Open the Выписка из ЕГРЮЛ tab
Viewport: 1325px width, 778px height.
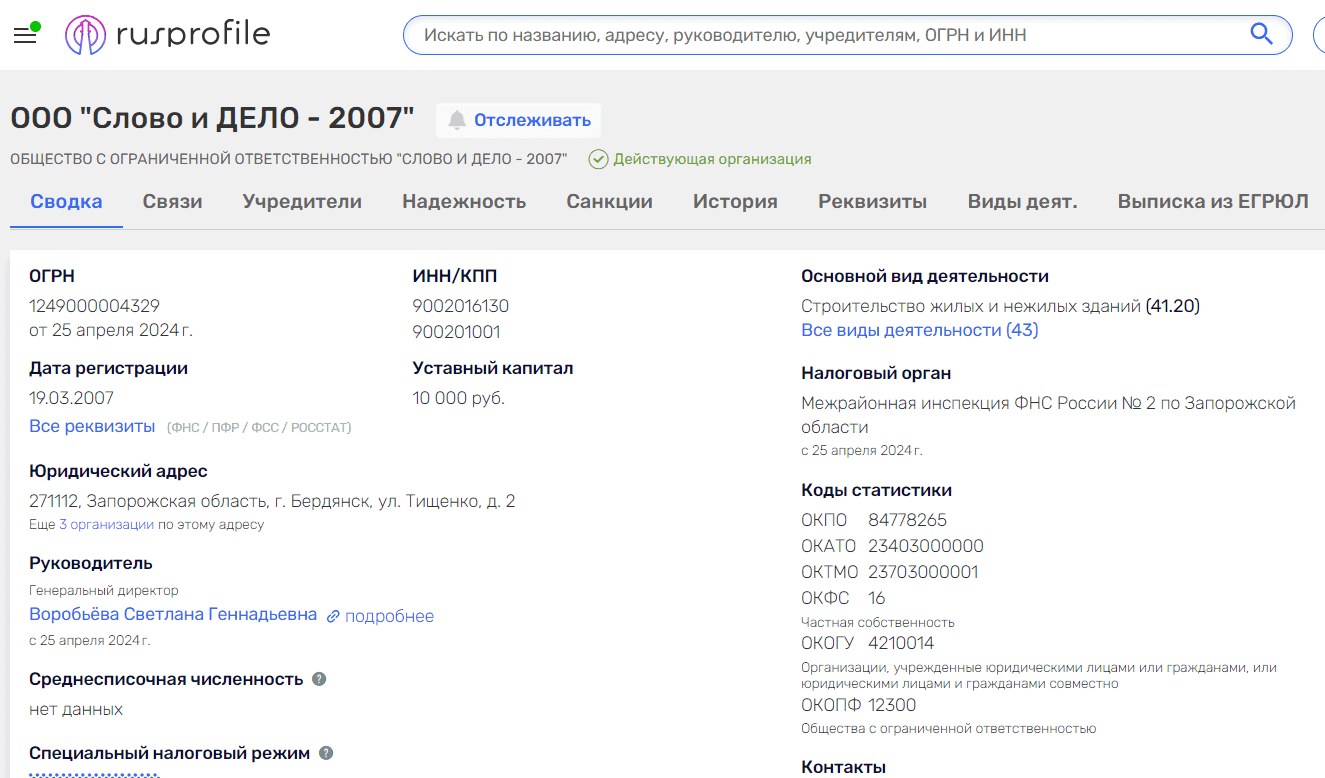(x=1212, y=201)
